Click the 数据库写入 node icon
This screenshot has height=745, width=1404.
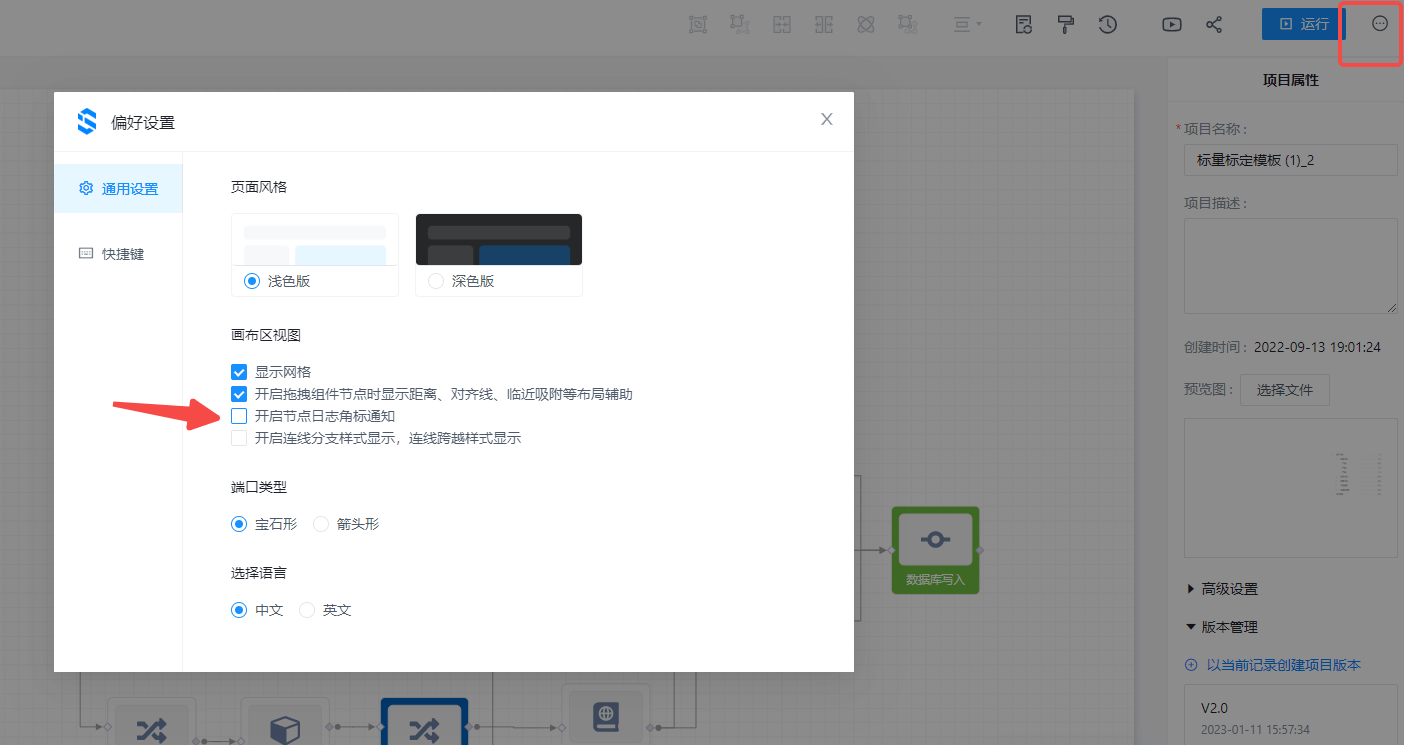pos(934,540)
